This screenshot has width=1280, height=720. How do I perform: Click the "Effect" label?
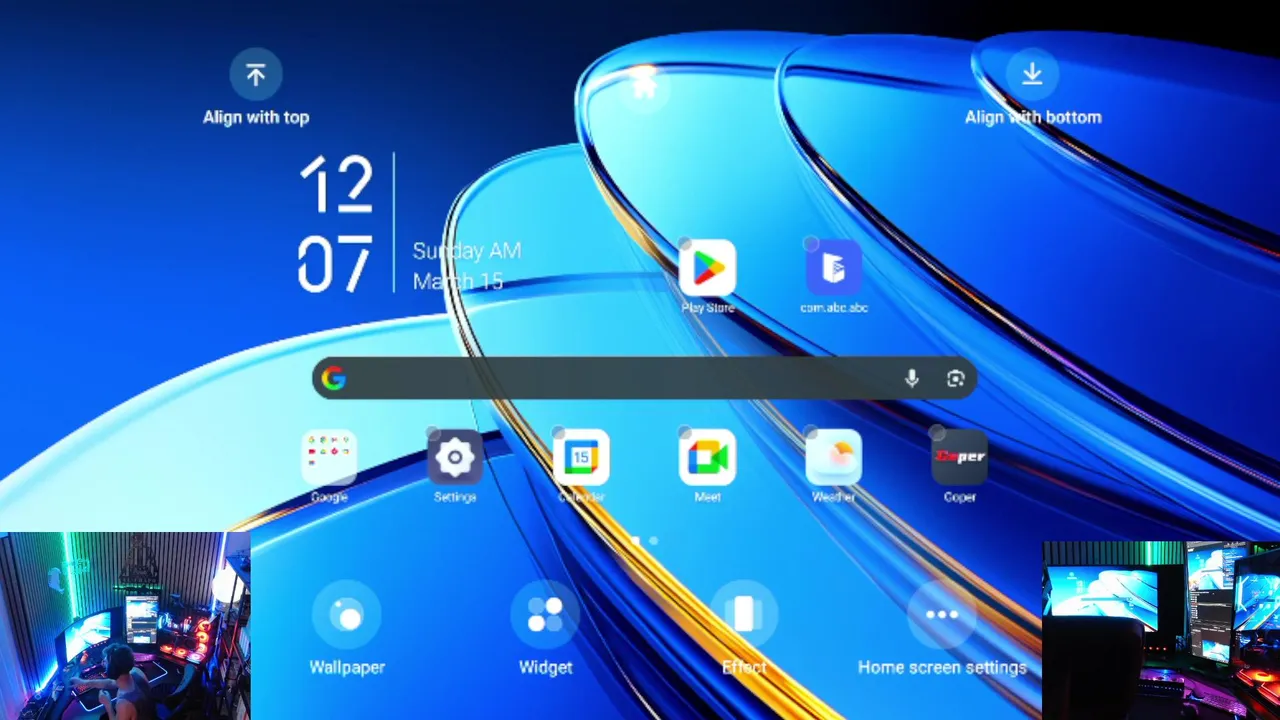[743, 667]
